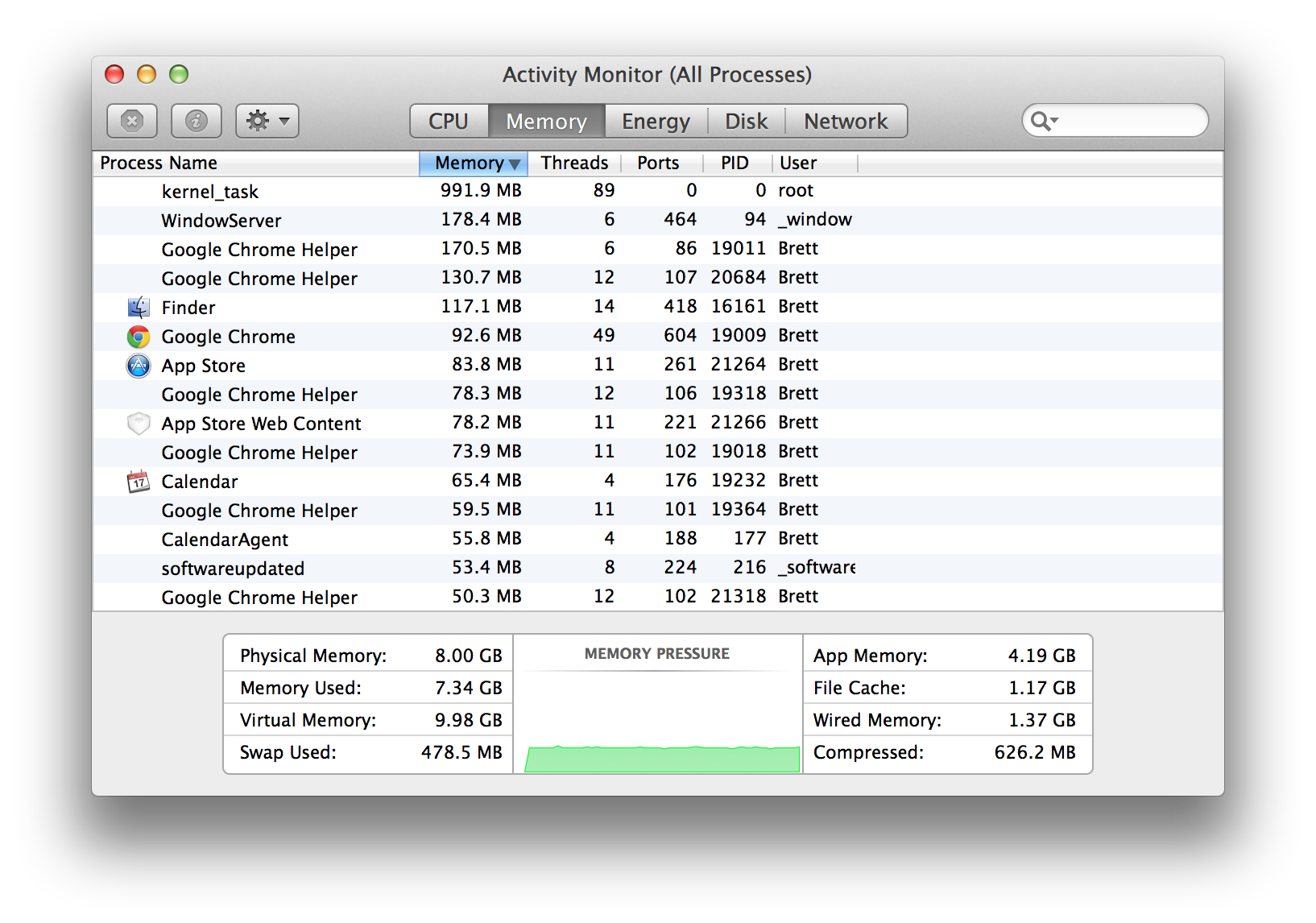The width and height of the screenshot is (1316, 923).
Task: Select the Google Chrome process name
Action: [228, 337]
